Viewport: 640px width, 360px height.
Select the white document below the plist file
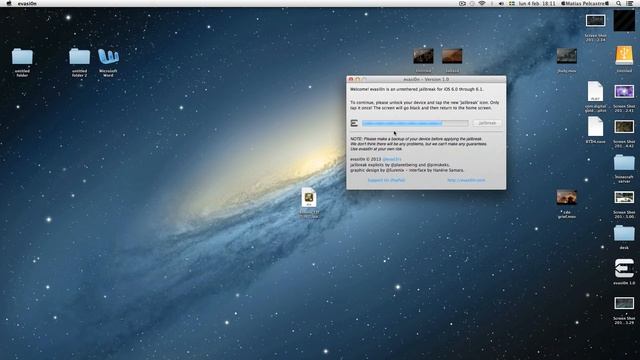(x=595, y=127)
